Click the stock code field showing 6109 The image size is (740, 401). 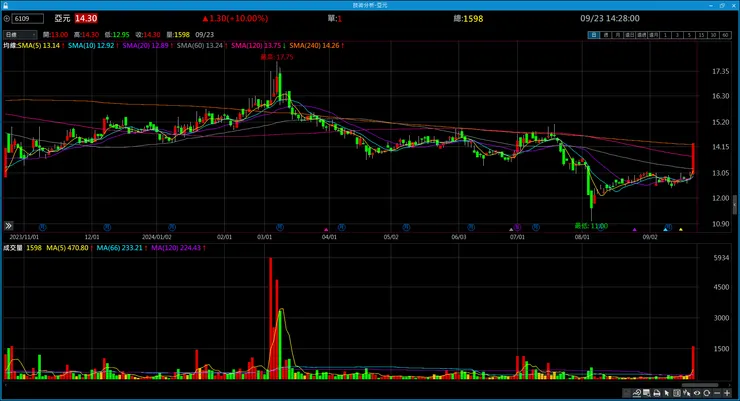coord(28,18)
